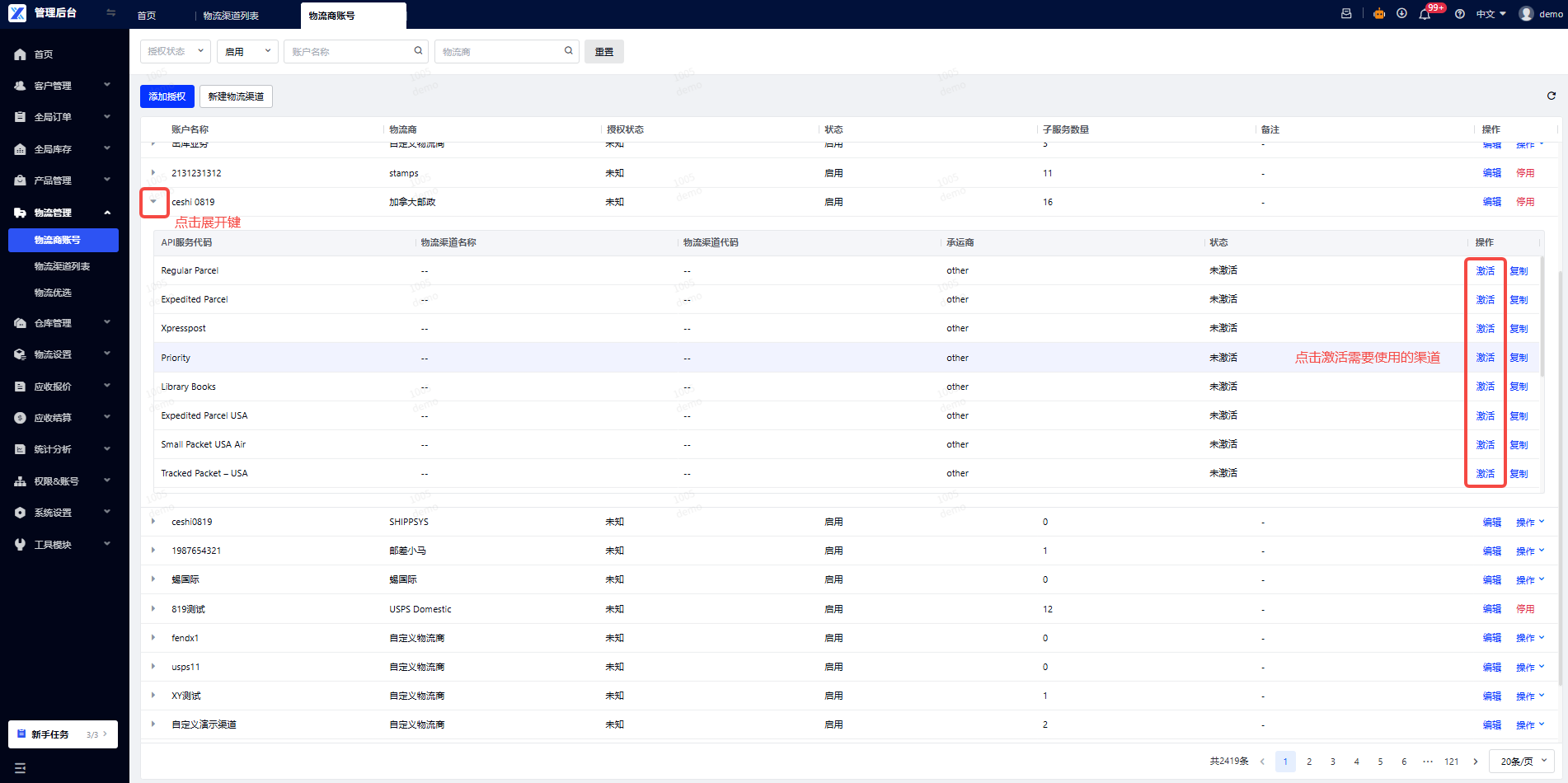Open the download center icon

1401,14
